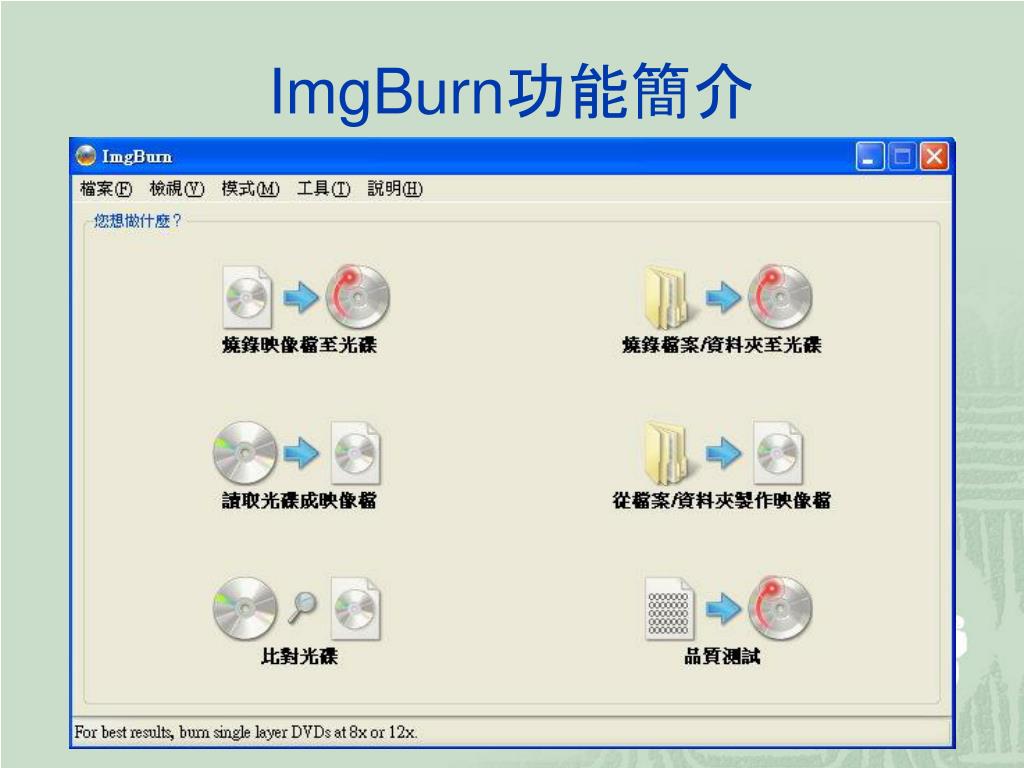
Task: Click the burn files/folders to disc icon
Action: [x=728, y=296]
